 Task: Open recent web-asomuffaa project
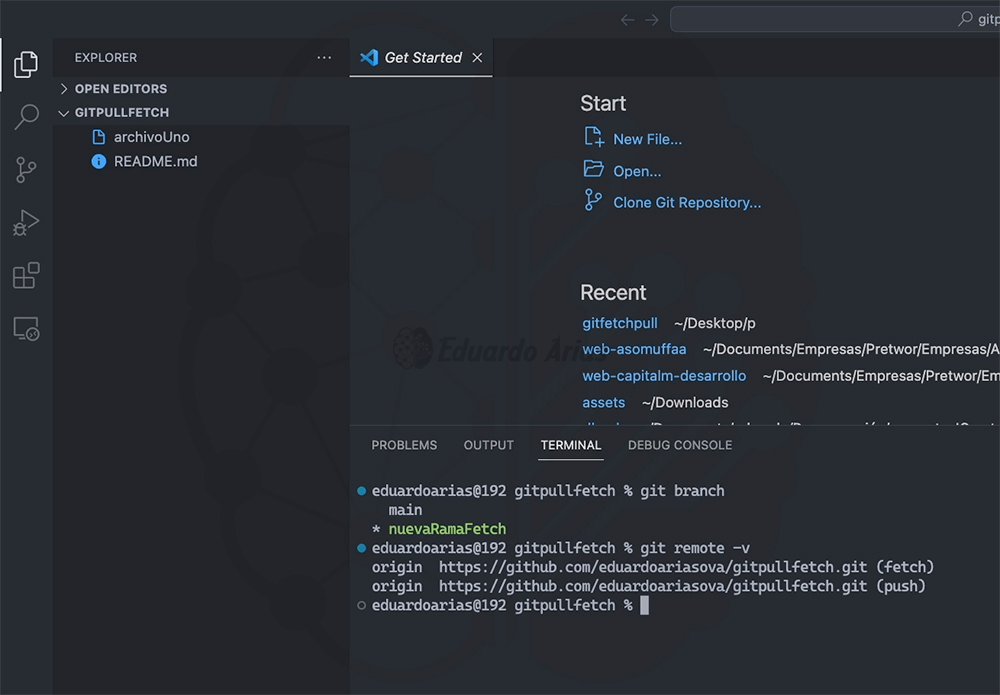coord(634,349)
